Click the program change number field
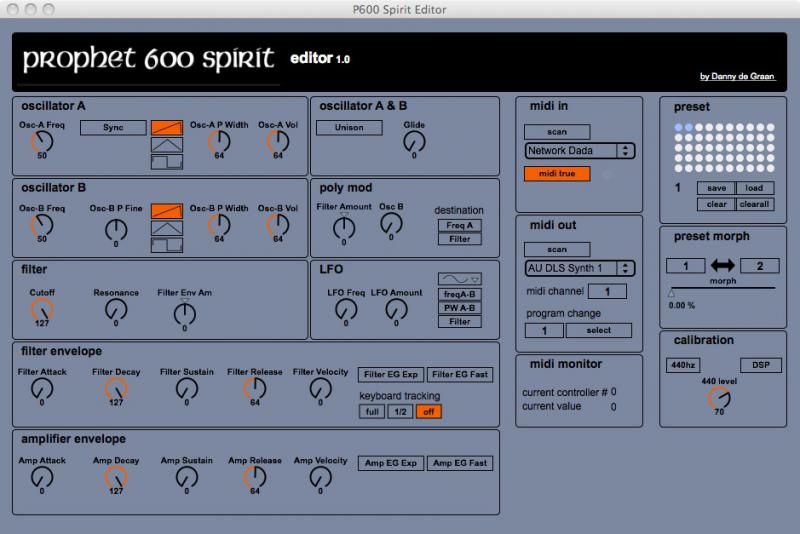The width and height of the screenshot is (800, 534). pyautogui.click(x=544, y=330)
